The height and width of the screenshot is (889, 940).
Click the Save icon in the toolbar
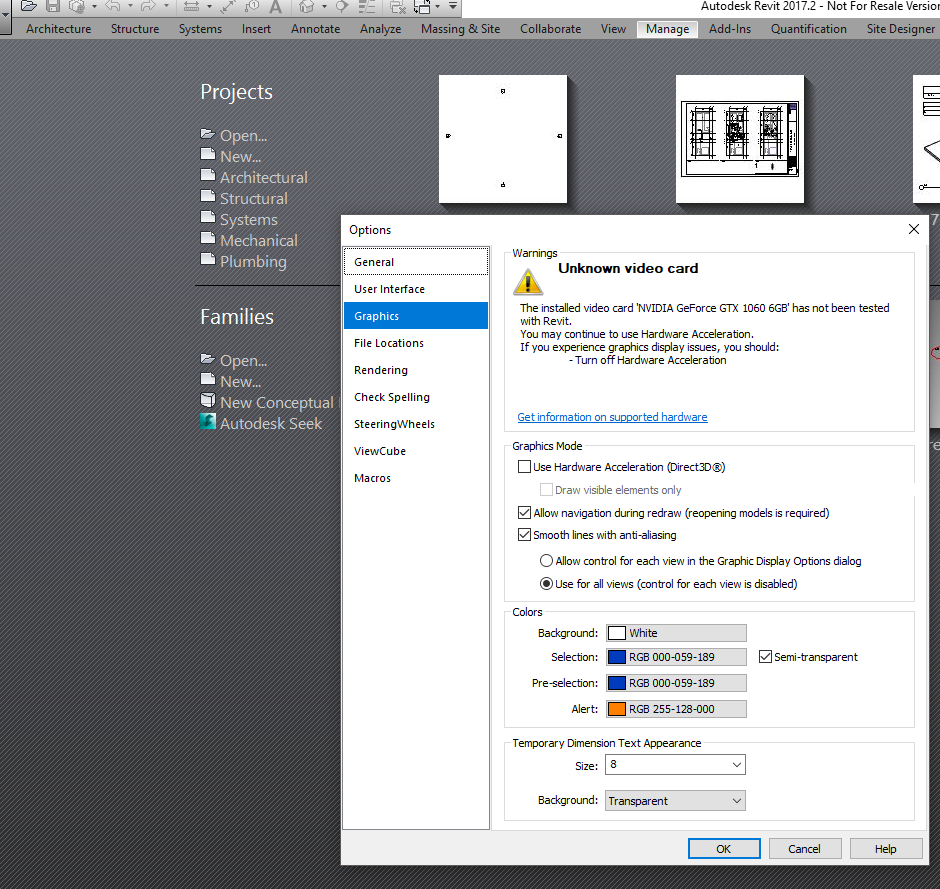(51, 7)
